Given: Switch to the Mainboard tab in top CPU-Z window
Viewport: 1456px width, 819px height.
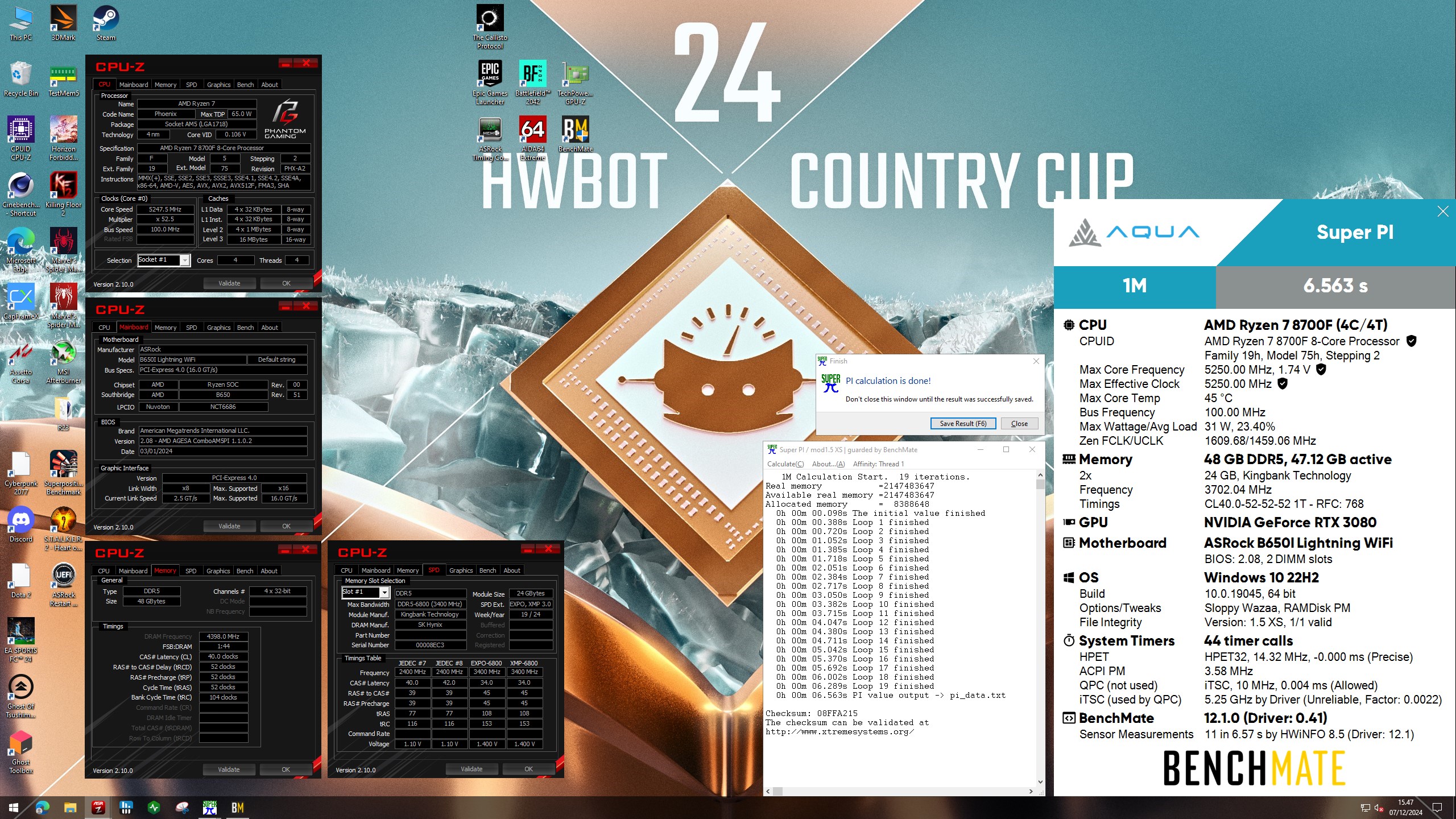Looking at the screenshot, I should click(x=133, y=85).
